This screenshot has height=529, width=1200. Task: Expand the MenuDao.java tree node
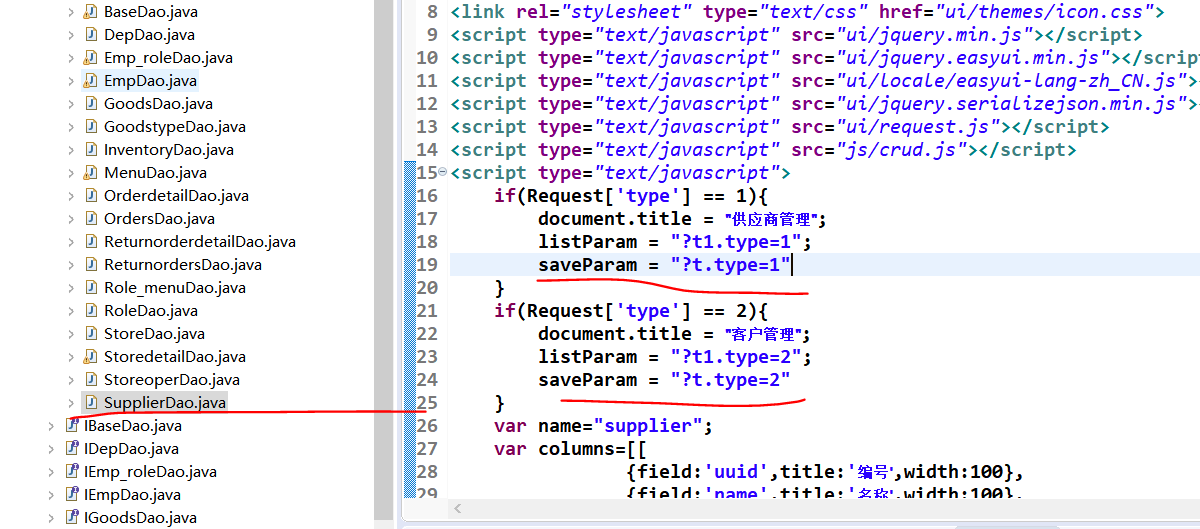pos(71,173)
